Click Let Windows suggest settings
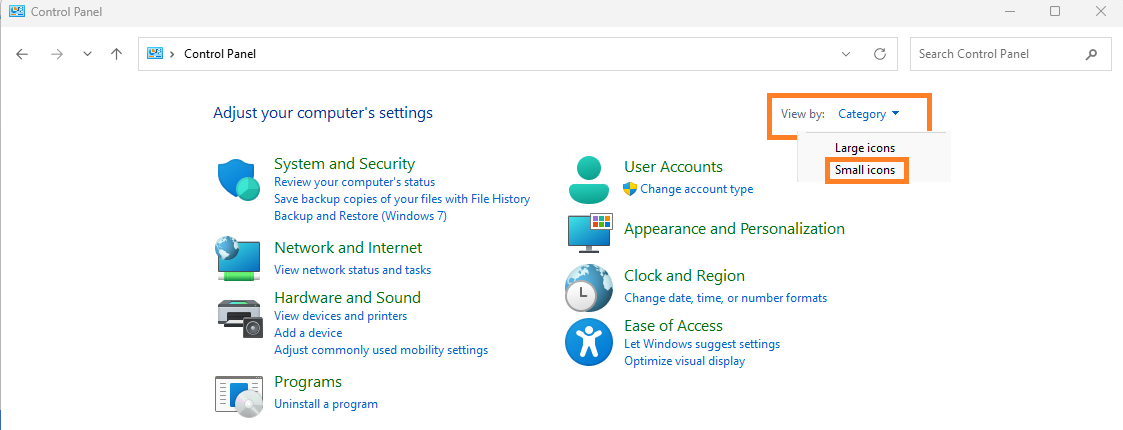 702,344
